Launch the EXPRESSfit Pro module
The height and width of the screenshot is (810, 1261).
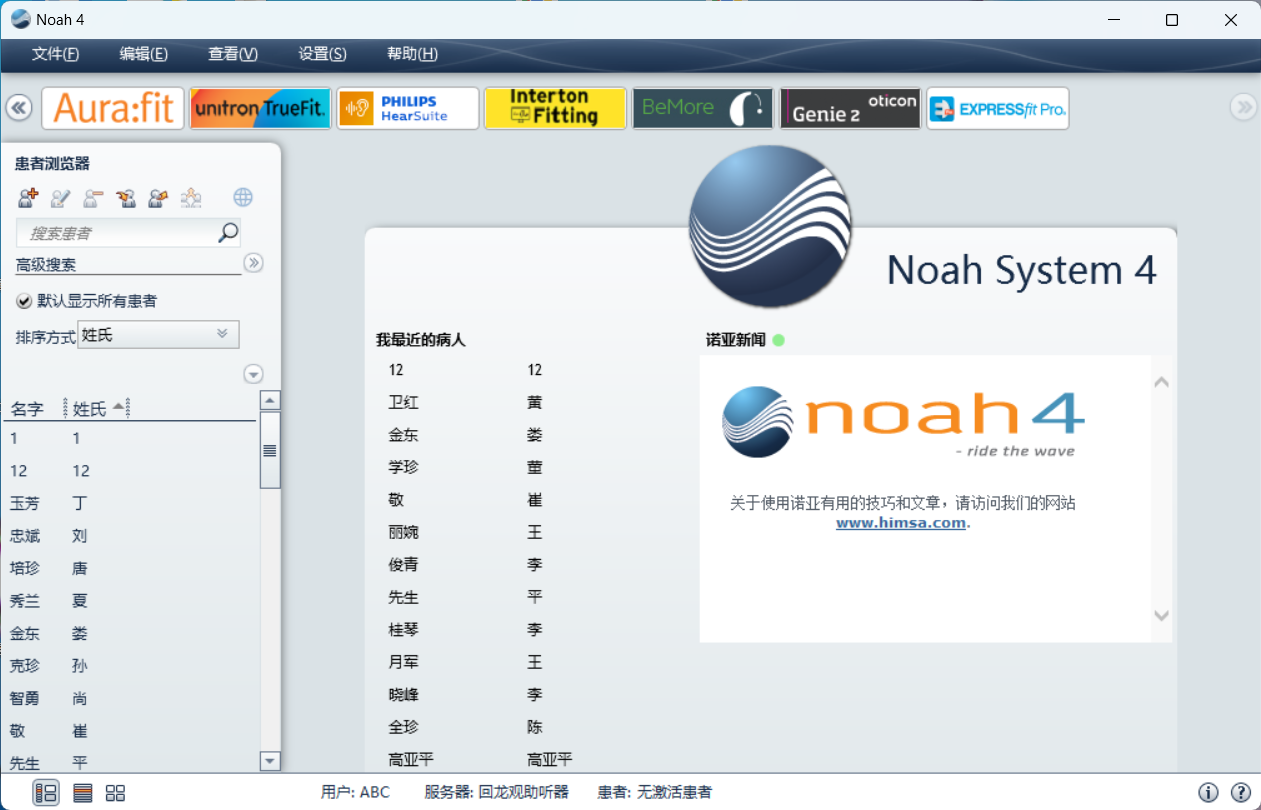[x=998, y=108]
